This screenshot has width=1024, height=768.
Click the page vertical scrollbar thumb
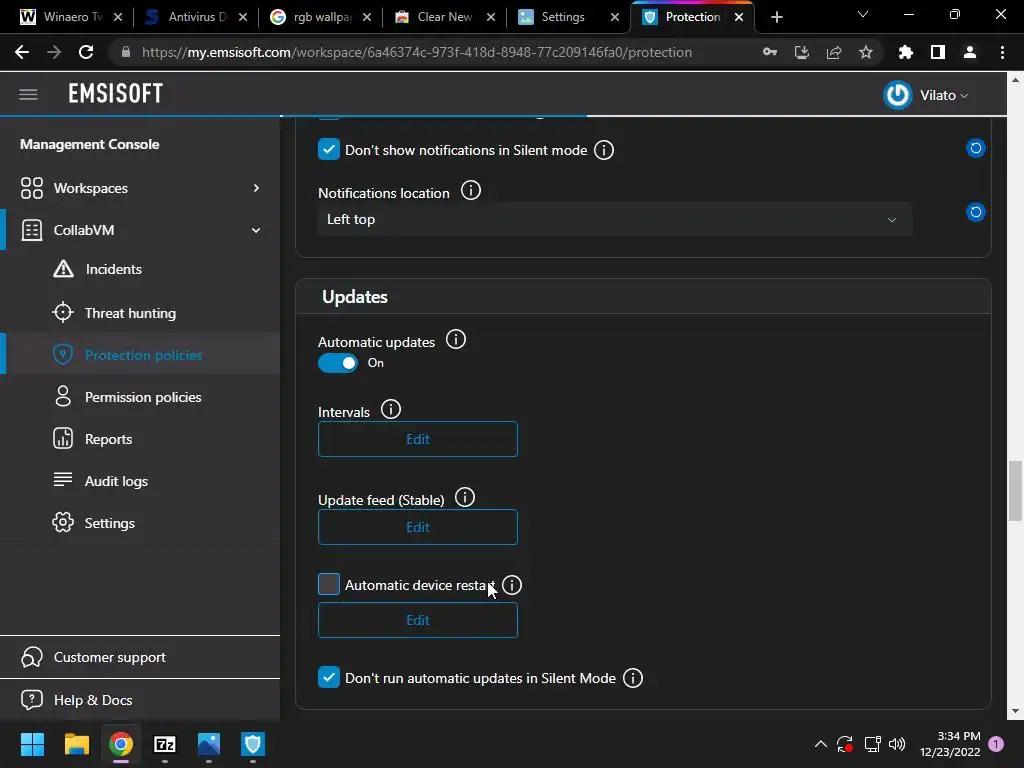tap(1015, 491)
